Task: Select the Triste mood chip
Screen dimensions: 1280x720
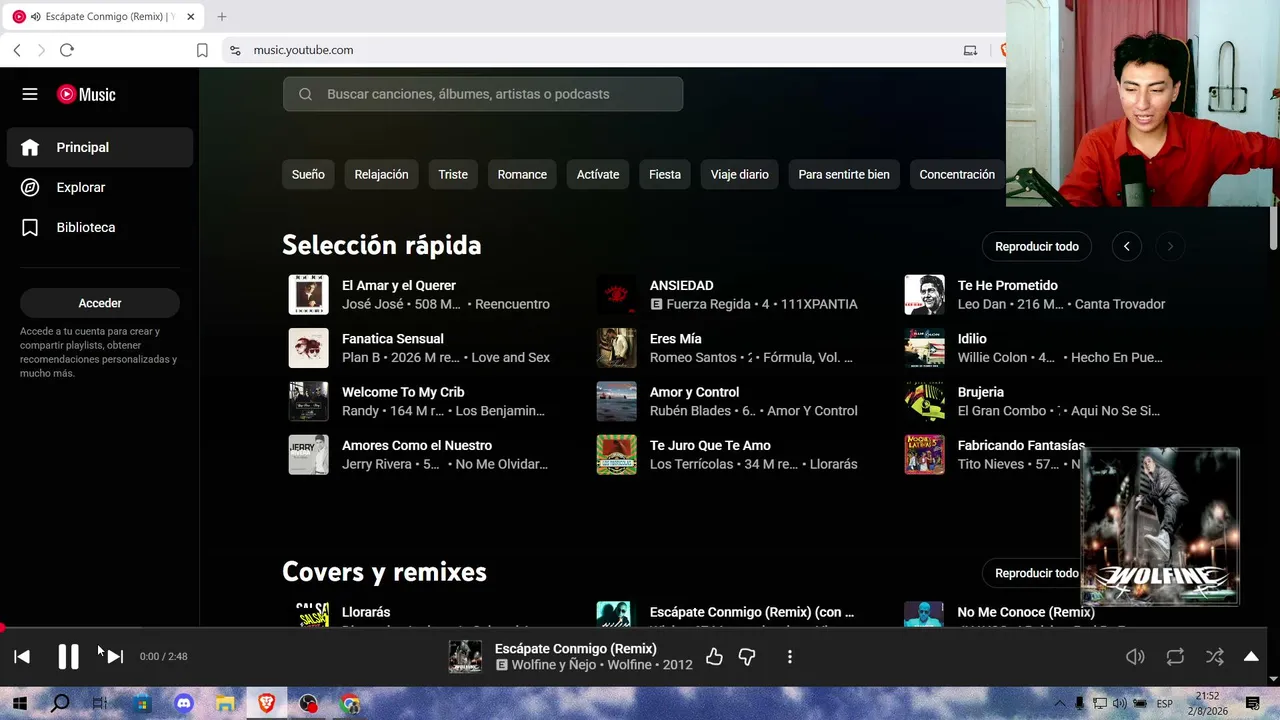Action: click(453, 174)
